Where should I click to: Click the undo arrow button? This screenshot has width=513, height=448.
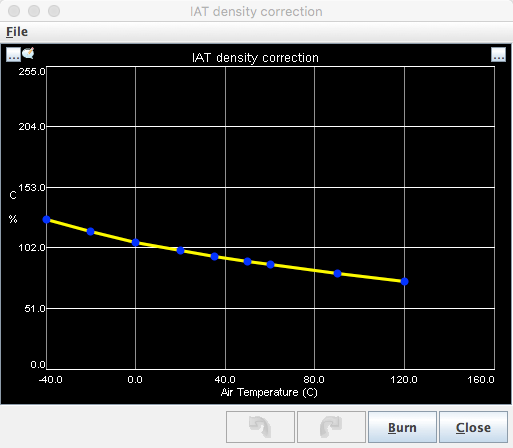pyautogui.click(x=260, y=427)
